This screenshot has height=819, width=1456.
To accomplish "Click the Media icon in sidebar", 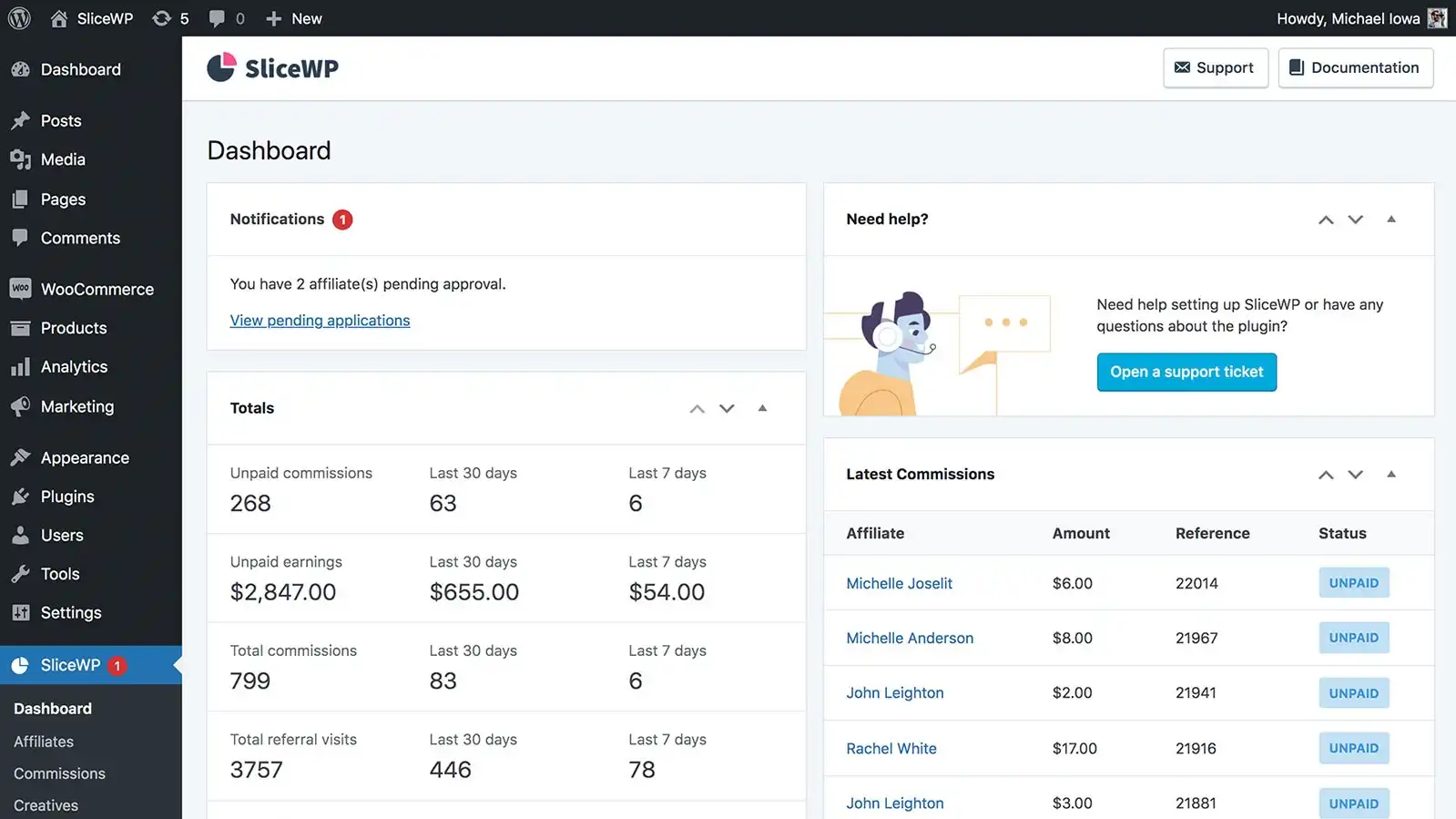I will pyautogui.click(x=20, y=159).
